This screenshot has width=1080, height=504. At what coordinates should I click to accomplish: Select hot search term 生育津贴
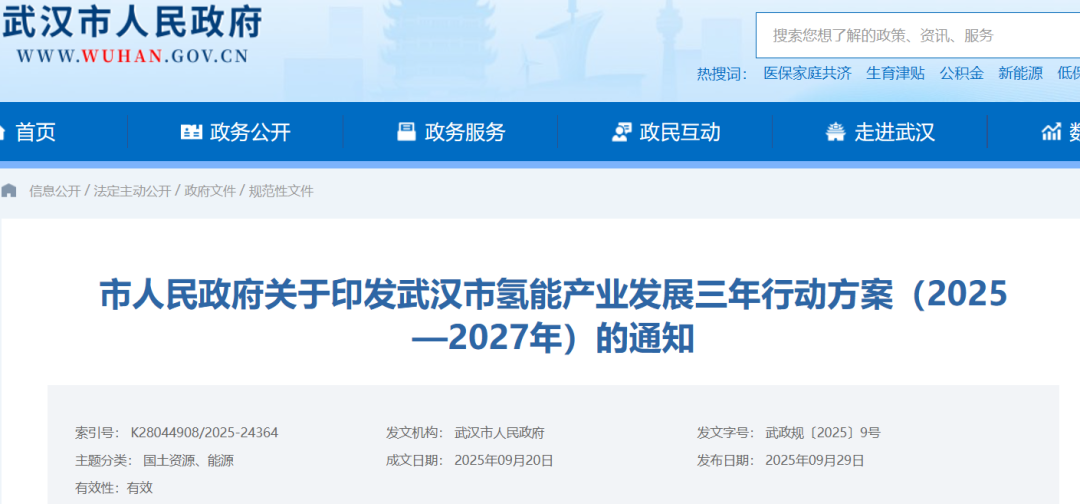coord(895,73)
